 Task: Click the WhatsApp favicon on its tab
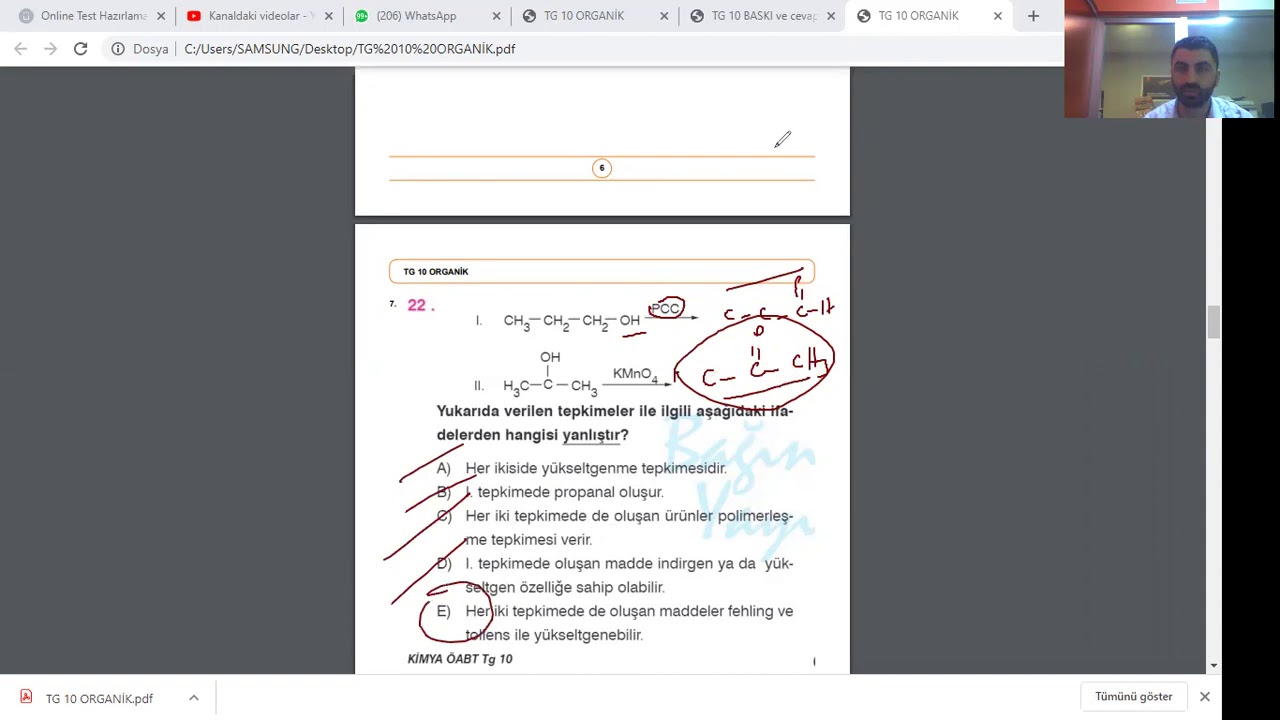361,16
